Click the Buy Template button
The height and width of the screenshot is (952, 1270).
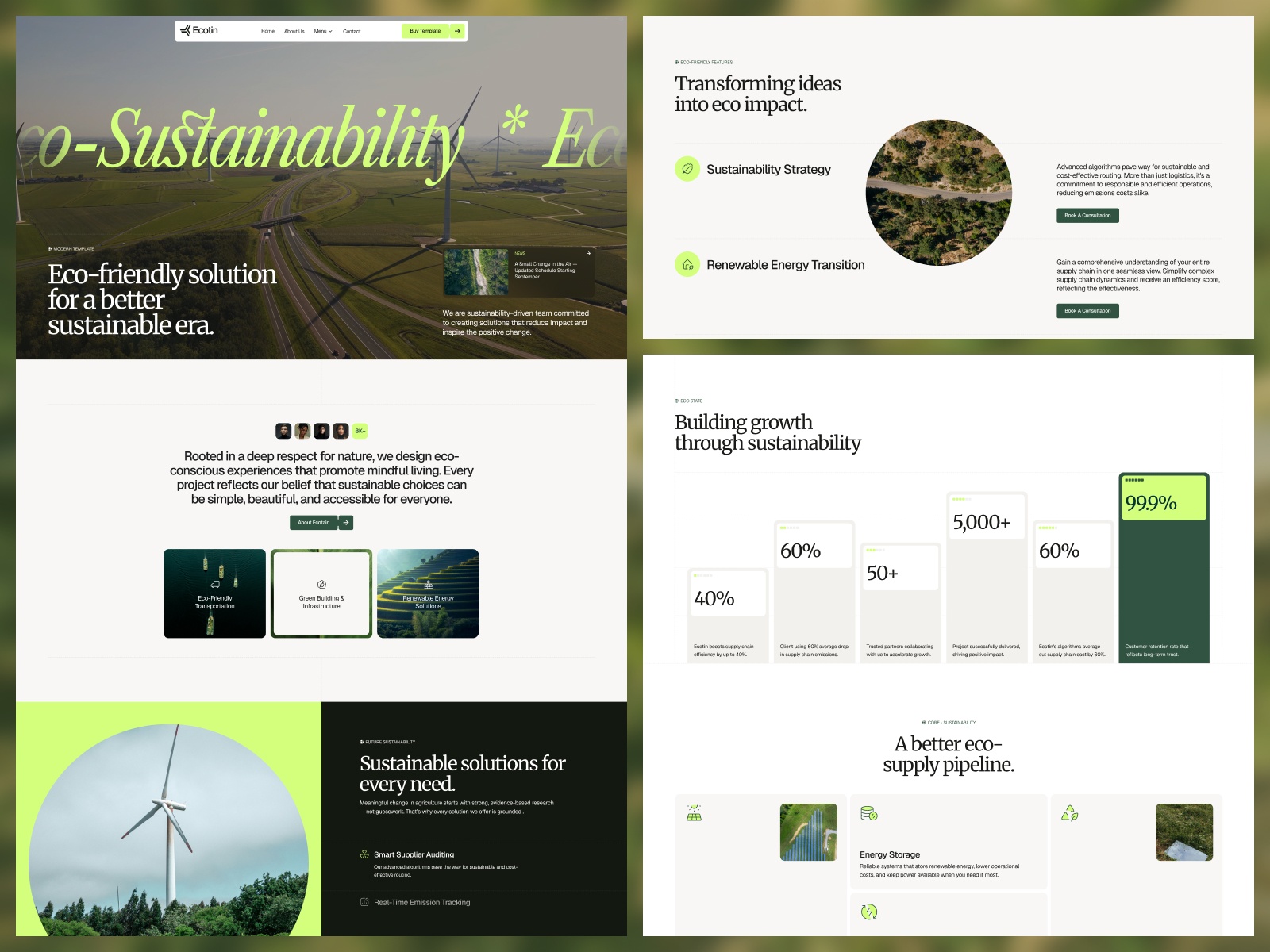click(425, 31)
